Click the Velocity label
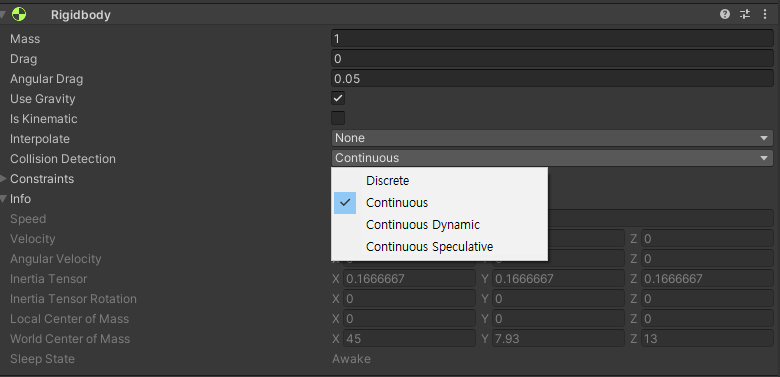780x377 pixels. point(32,239)
